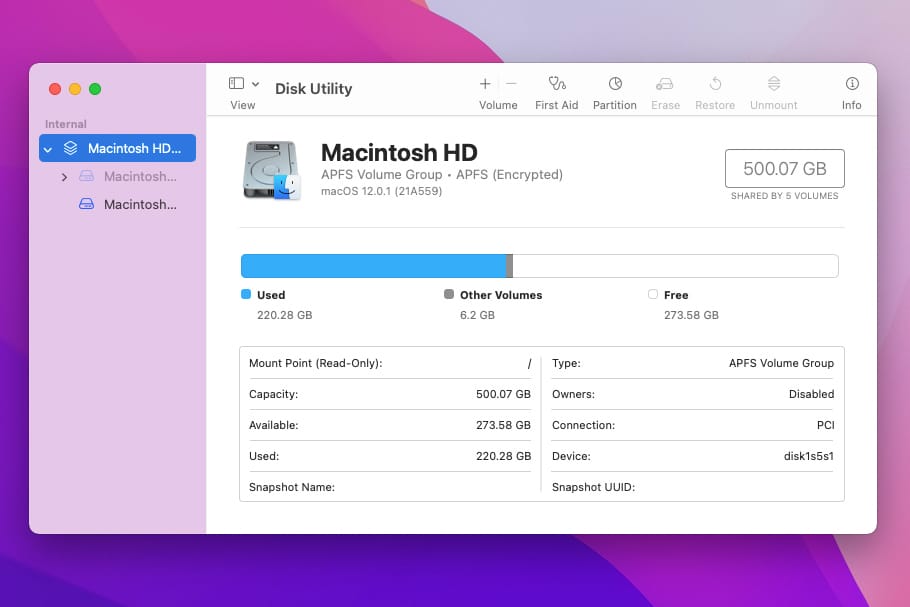
Task: Click the blue used portion of storage bar
Action: pyautogui.click(x=373, y=266)
